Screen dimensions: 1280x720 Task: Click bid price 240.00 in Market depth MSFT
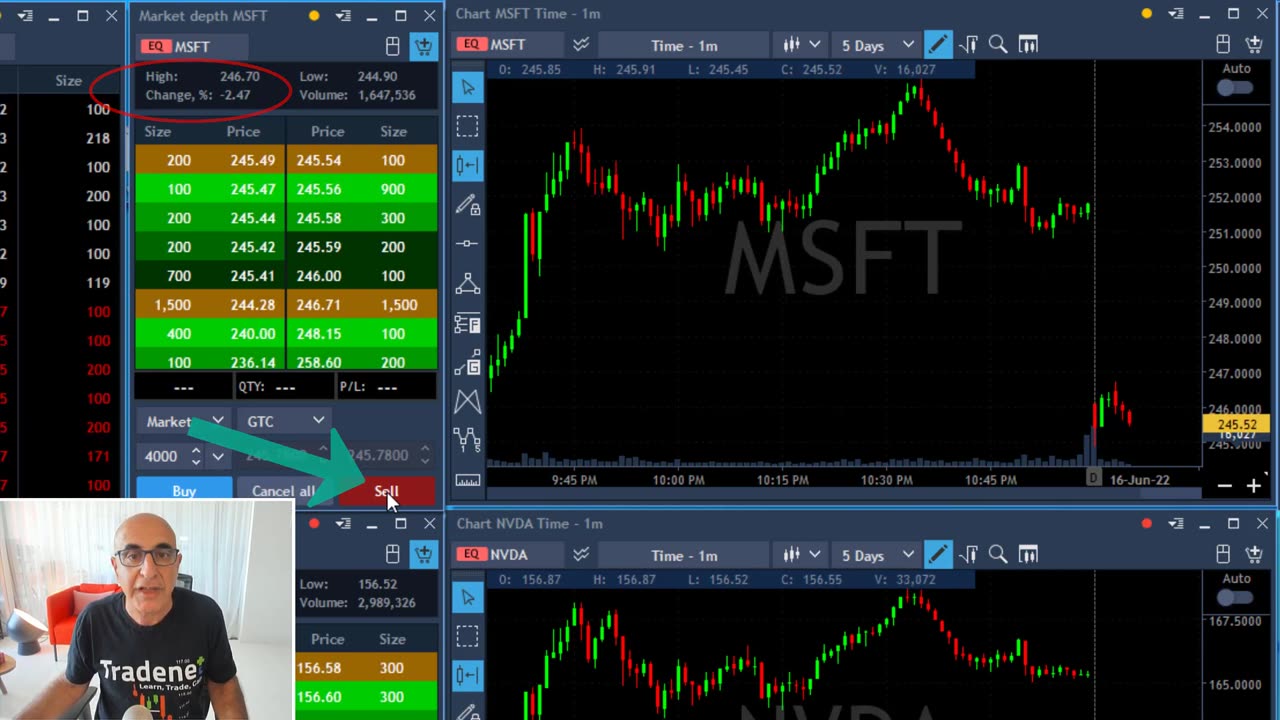pyautogui.click(x=252, y=333)
